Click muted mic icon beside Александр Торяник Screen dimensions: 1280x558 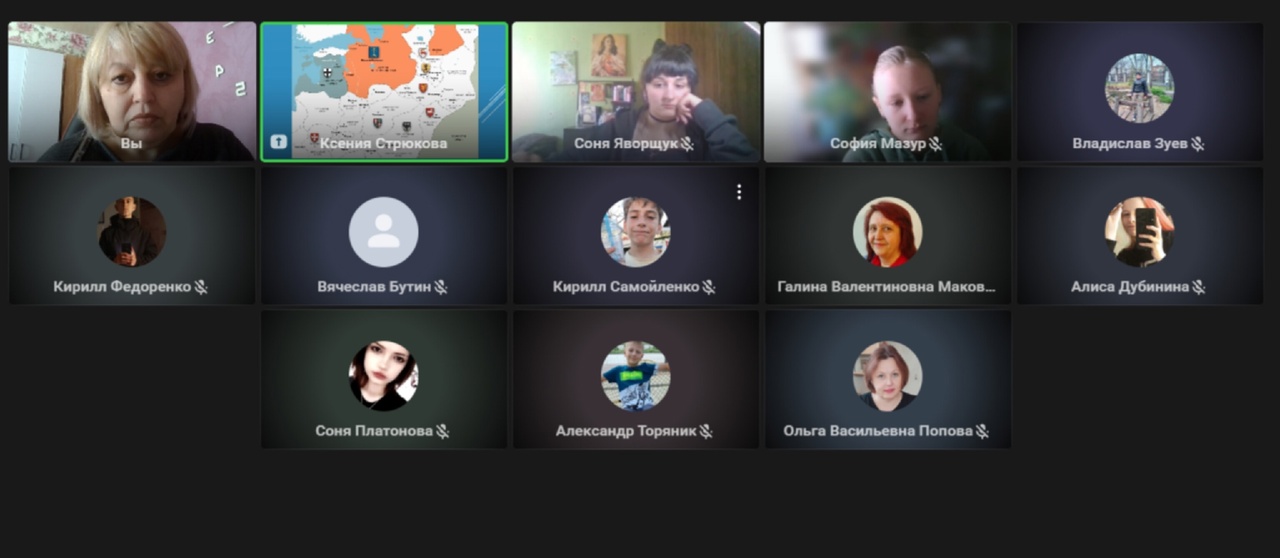pos(706,431)
